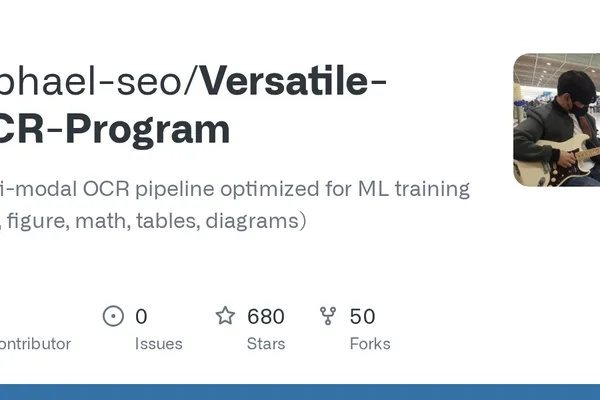600x400 pixels.
Task: Click the Forks branch icon
Action: 328,316
